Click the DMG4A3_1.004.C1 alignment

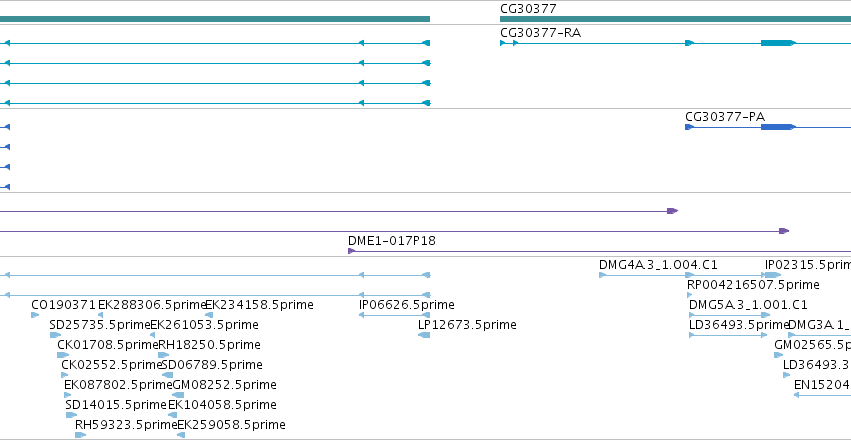click(646, 275)
